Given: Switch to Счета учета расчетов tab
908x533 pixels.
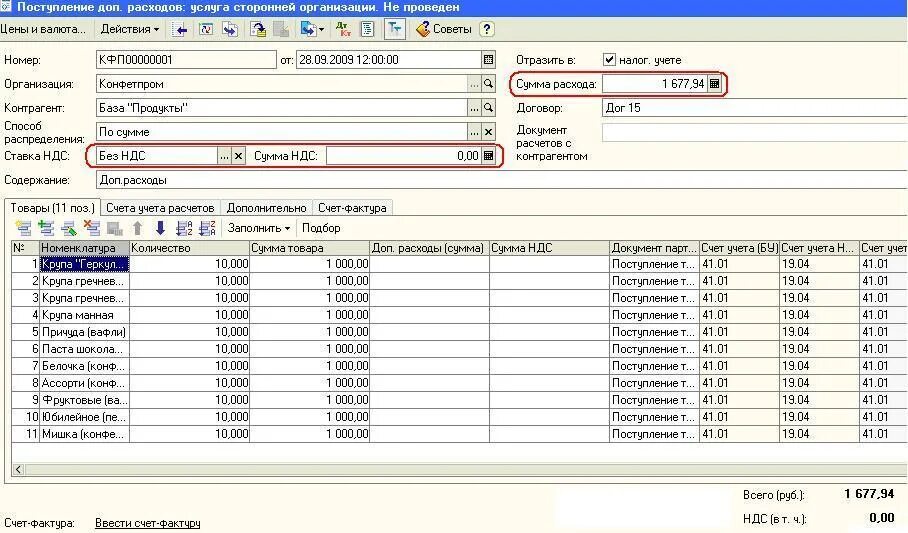Looking at the screenshot, I should (x=160, y=208).
